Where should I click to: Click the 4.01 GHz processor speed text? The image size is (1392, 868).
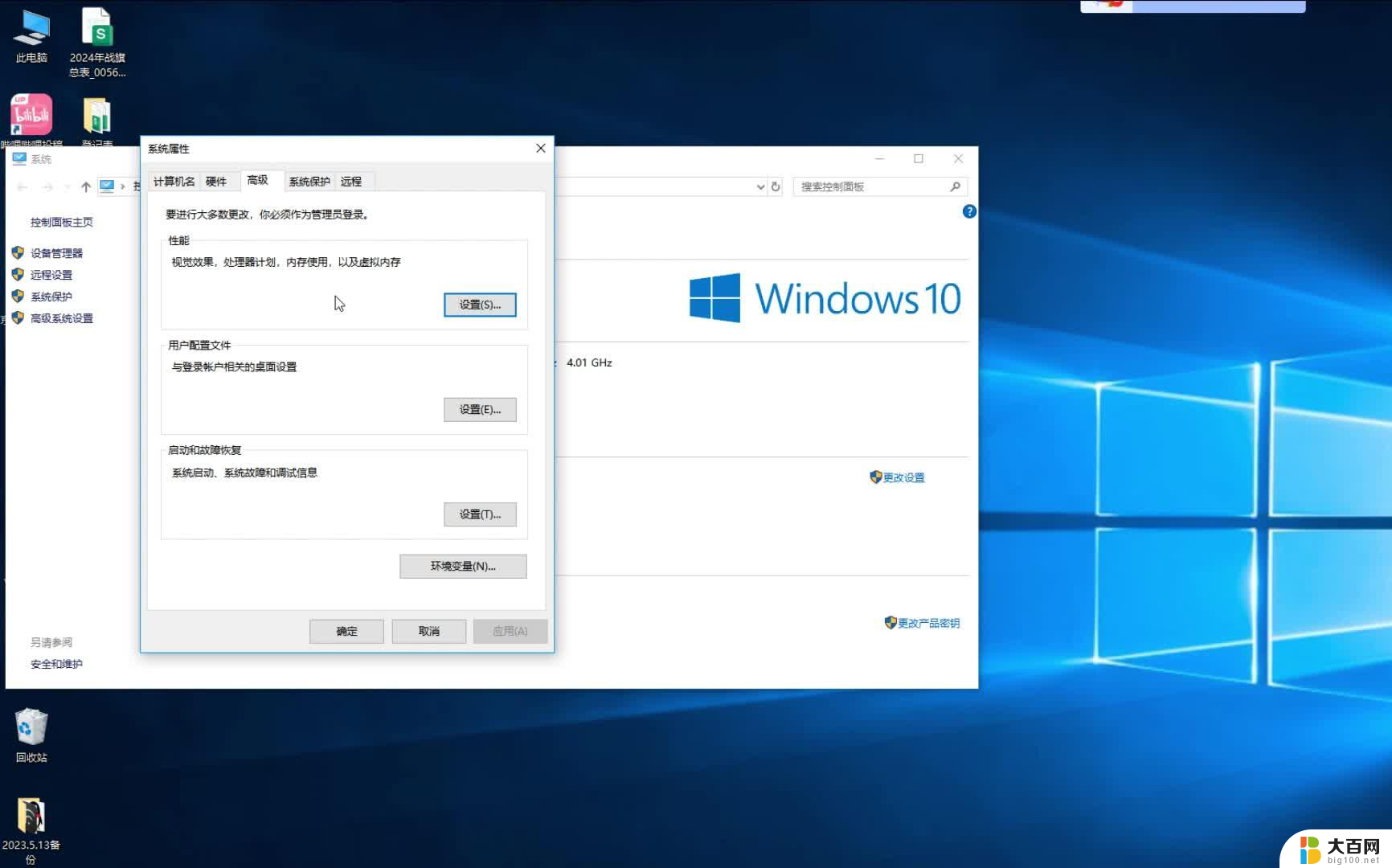point(589,362)
